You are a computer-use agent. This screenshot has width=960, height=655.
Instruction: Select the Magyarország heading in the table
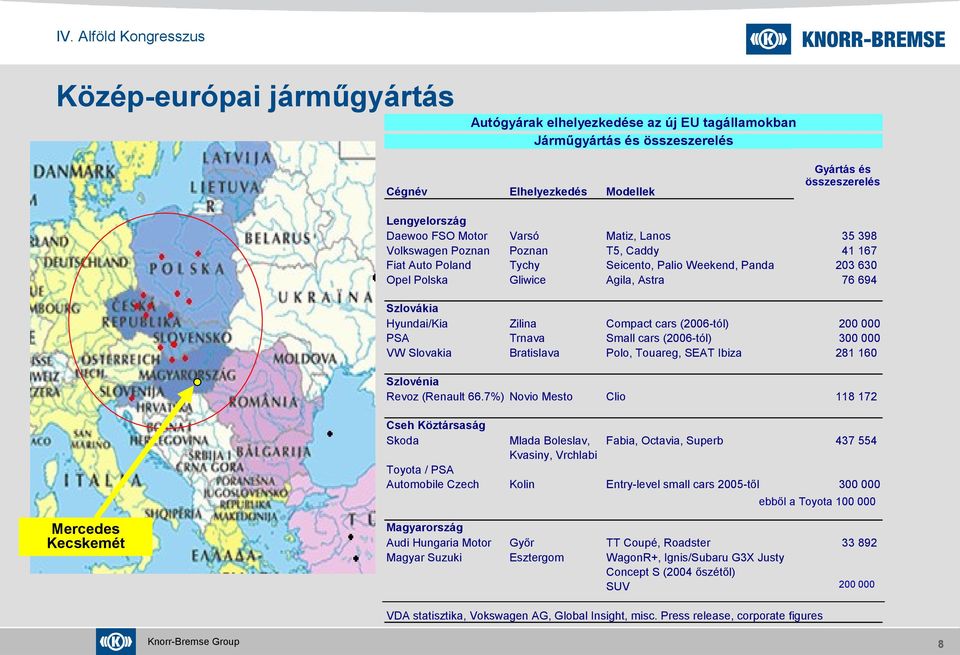click(424, 528)
